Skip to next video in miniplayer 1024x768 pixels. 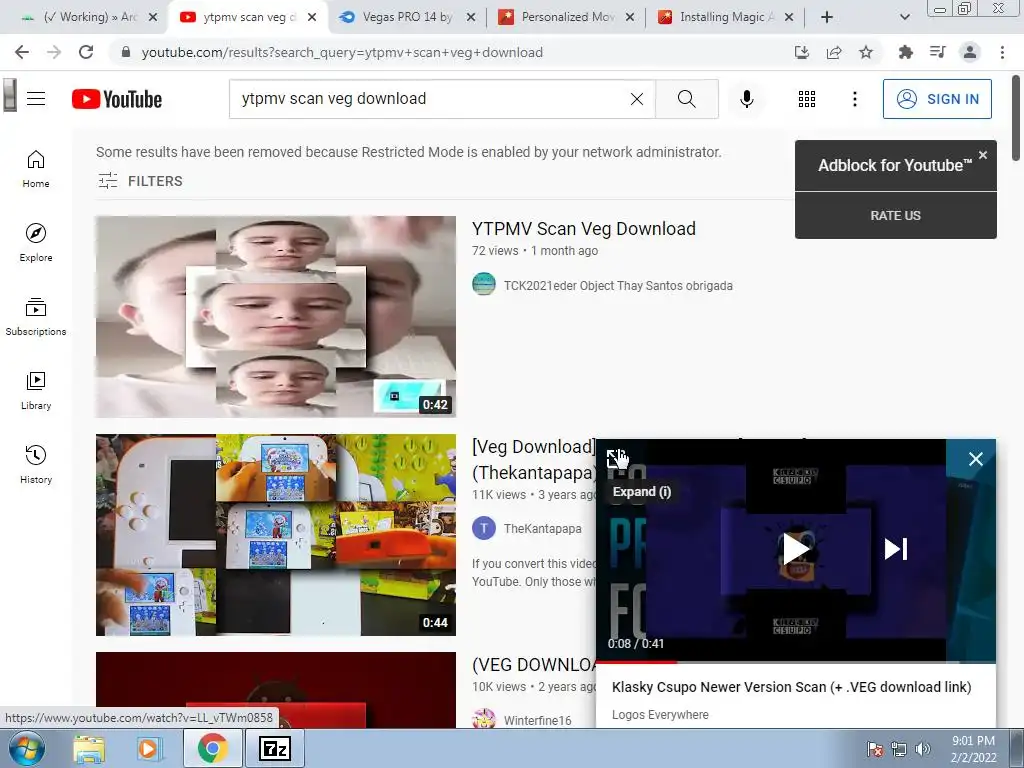pos(895,549)
